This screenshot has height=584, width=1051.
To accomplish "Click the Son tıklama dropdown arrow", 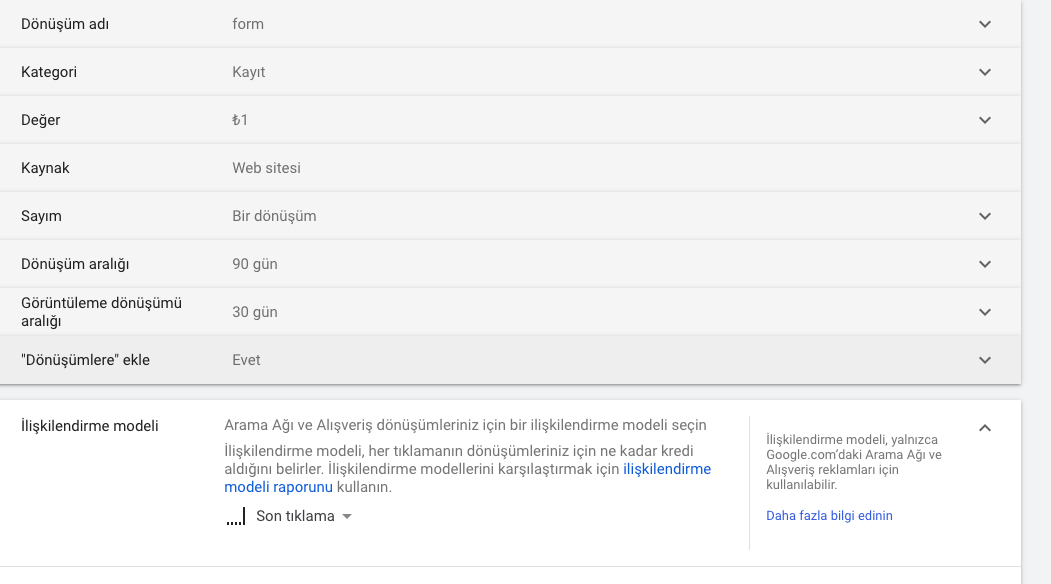I will (x=347, y=516).
